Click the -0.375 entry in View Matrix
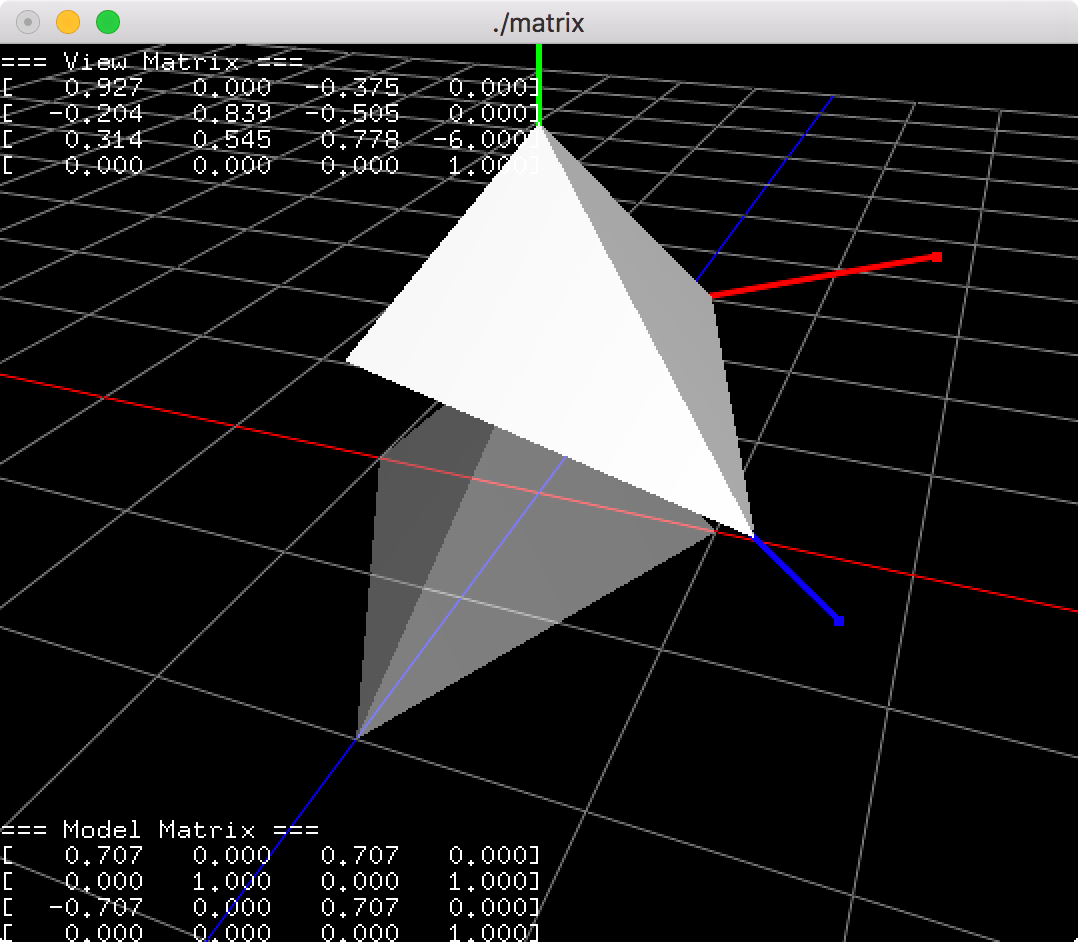 pos(355,87)
